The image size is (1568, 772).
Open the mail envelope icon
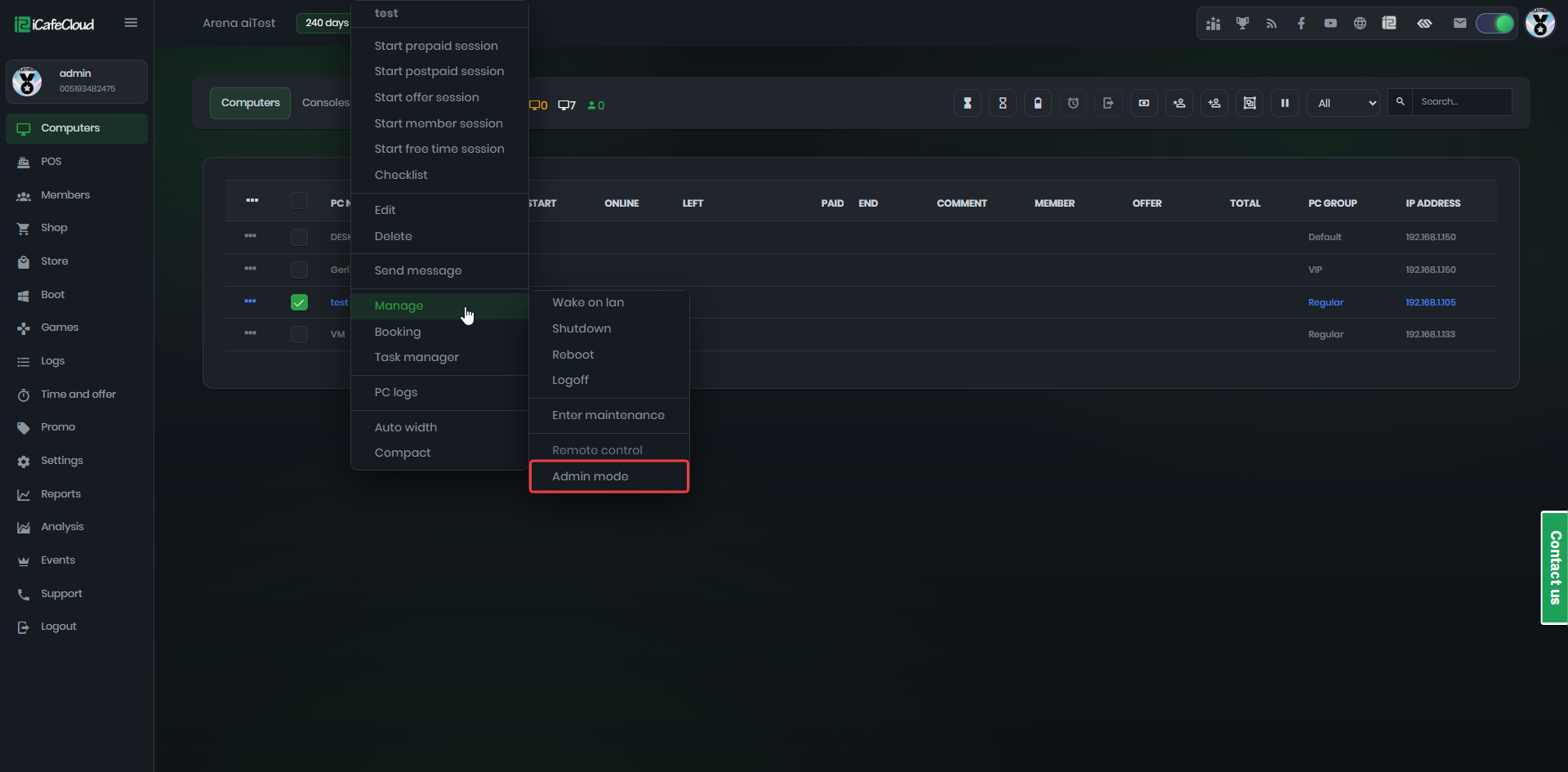1459,23
